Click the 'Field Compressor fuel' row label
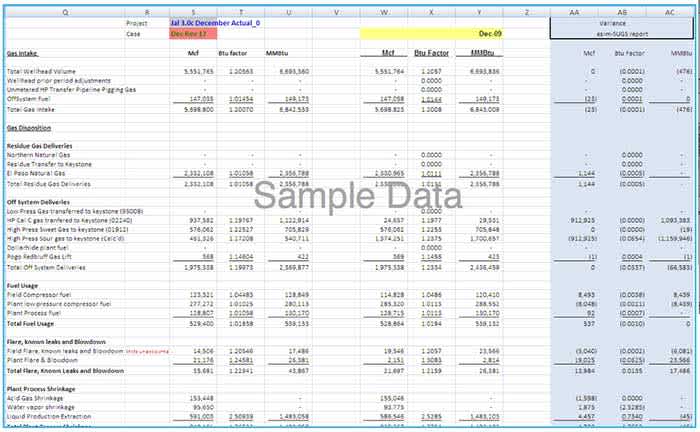Screen dimensions: 700x432 pyautogui.click(x=39, y=295)
